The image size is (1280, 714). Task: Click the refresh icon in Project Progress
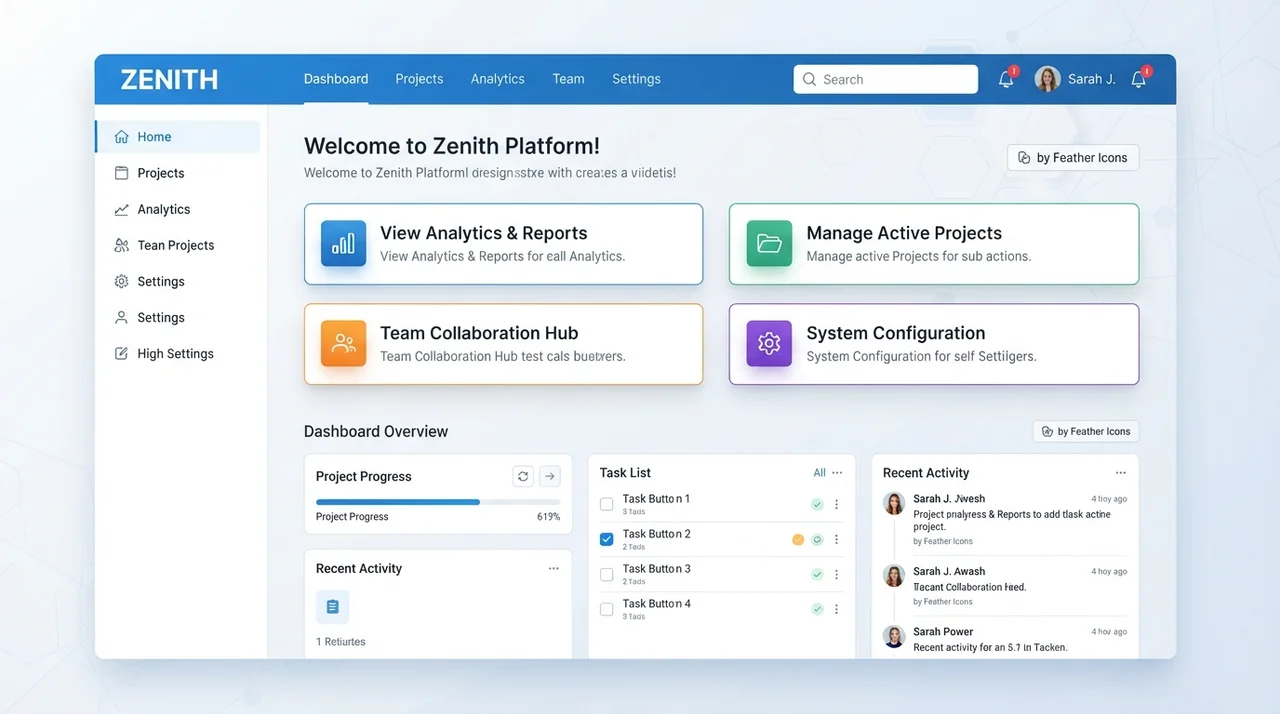pos(523,477)
